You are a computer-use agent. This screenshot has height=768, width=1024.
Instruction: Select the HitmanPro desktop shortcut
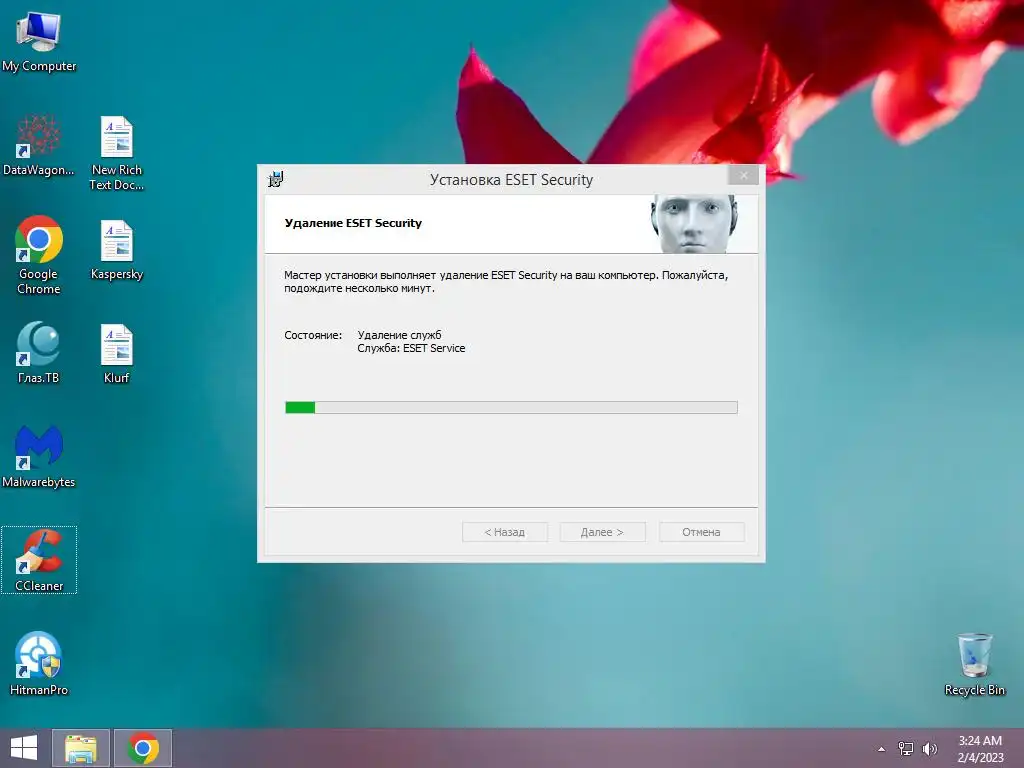click(x=39, y=664)
